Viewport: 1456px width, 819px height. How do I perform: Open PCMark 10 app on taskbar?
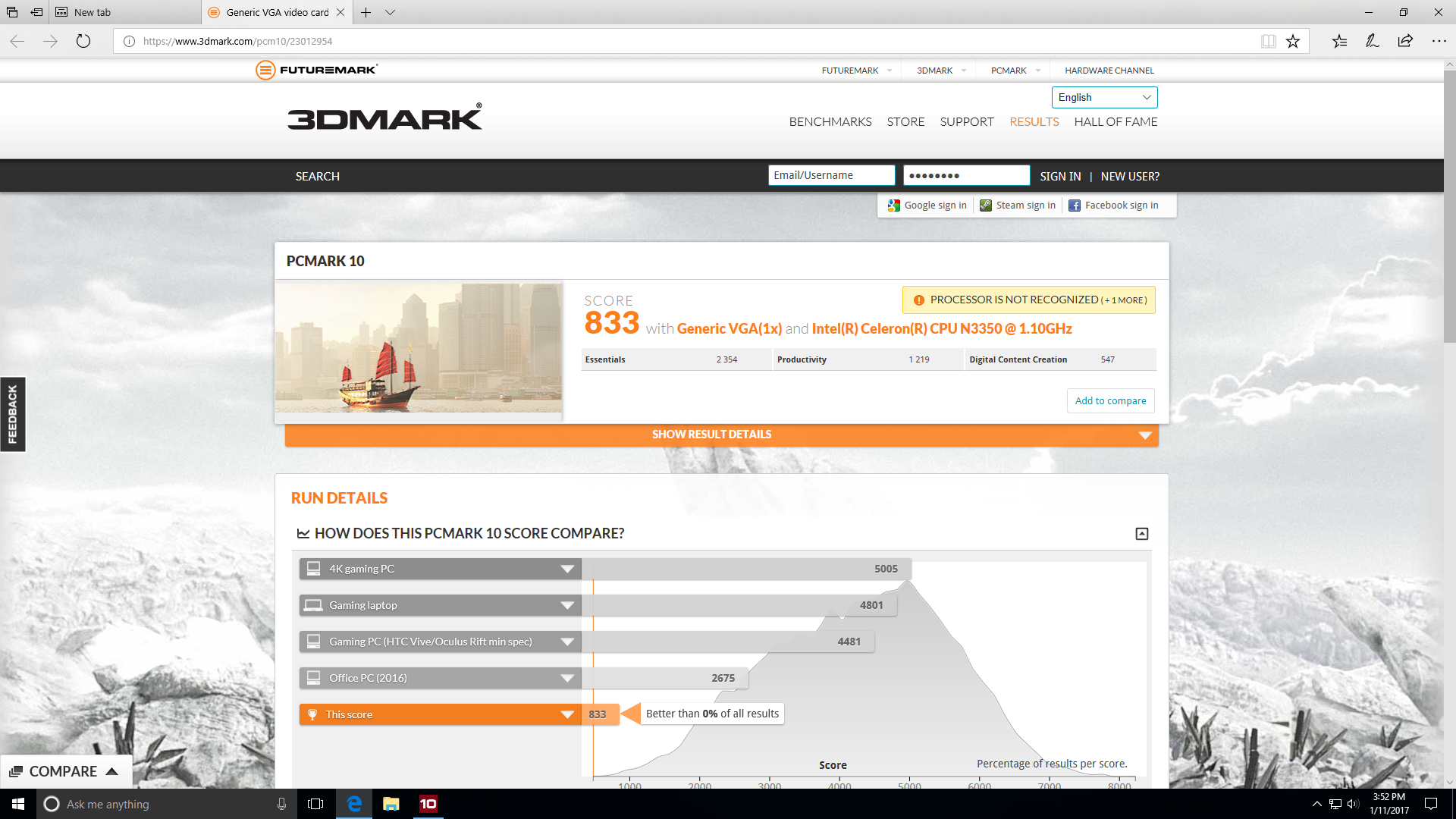pos(428,804)
